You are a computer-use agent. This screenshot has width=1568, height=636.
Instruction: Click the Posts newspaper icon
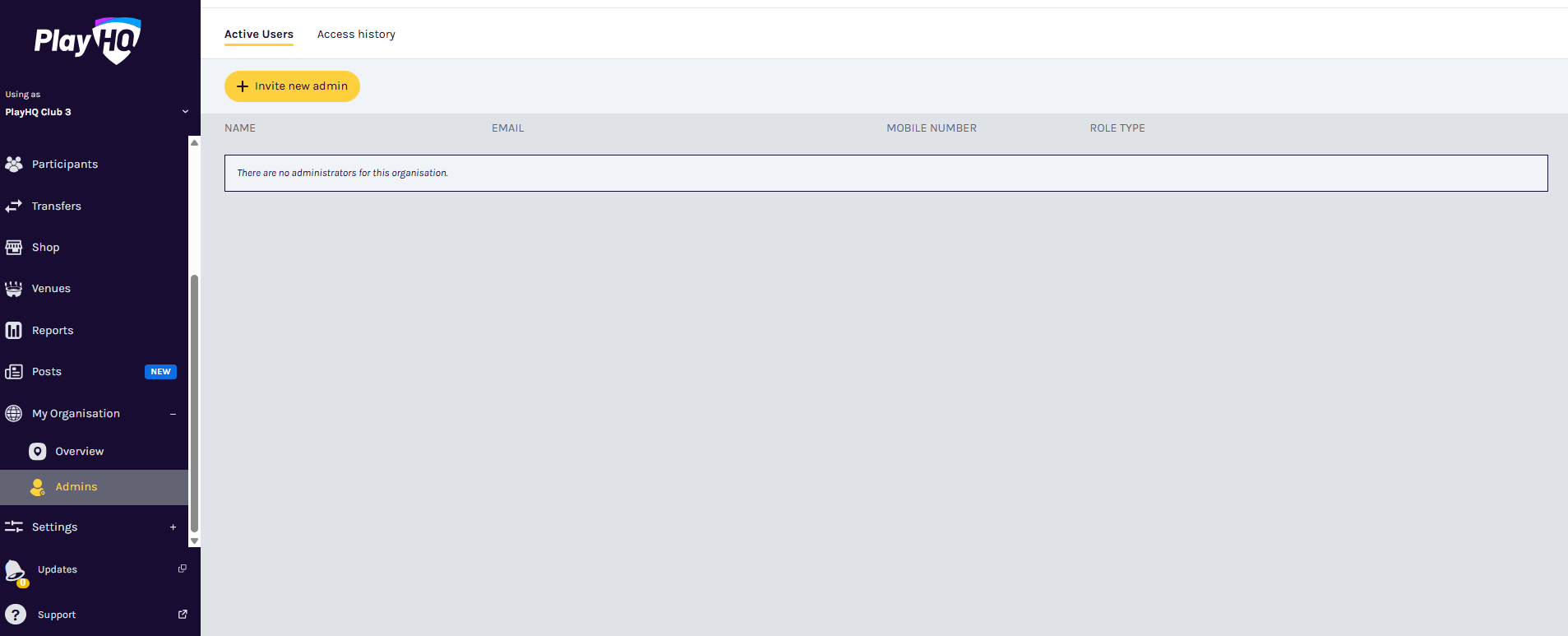[14, 372]
